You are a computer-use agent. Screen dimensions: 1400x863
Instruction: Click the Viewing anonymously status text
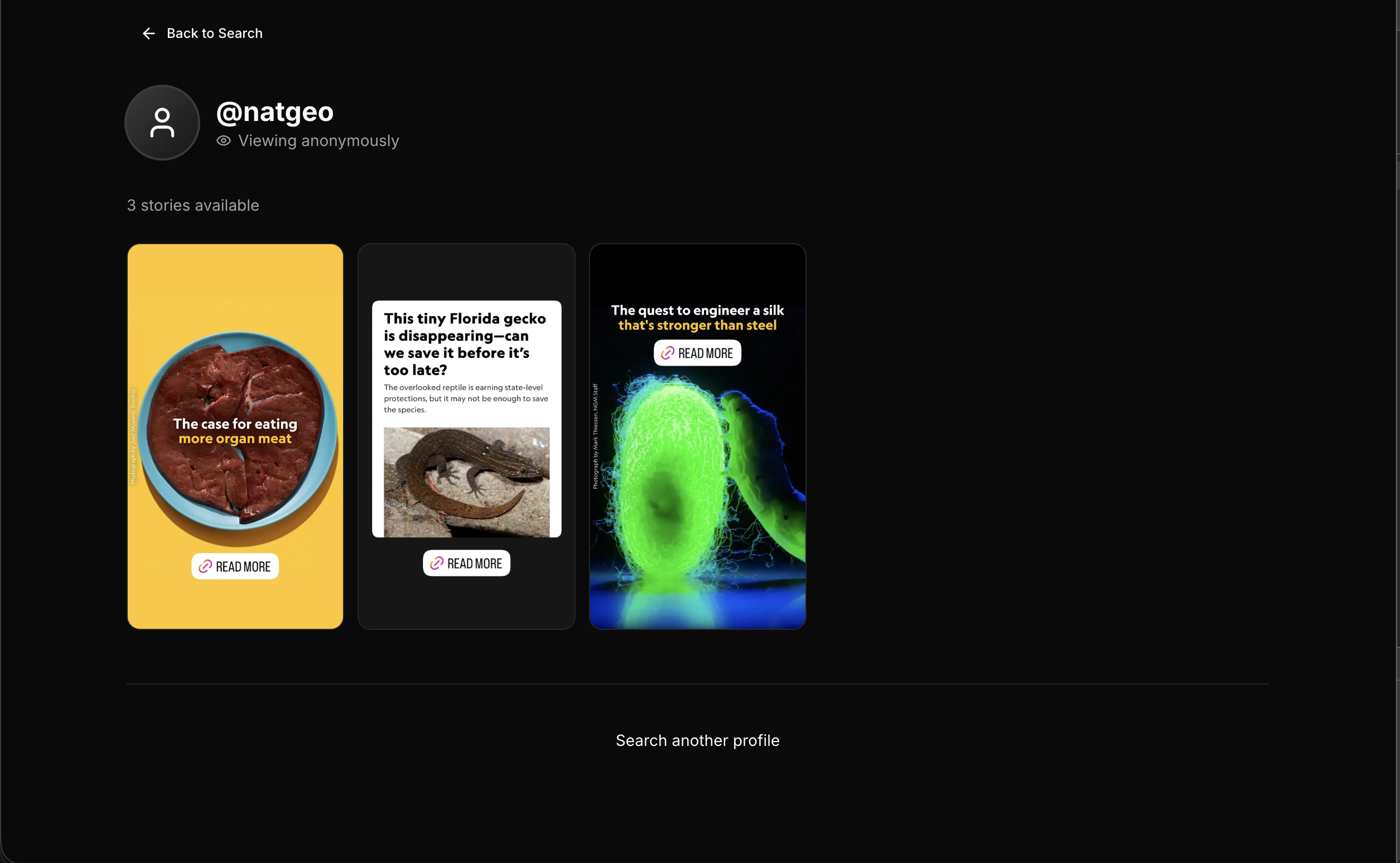(318, 141)
